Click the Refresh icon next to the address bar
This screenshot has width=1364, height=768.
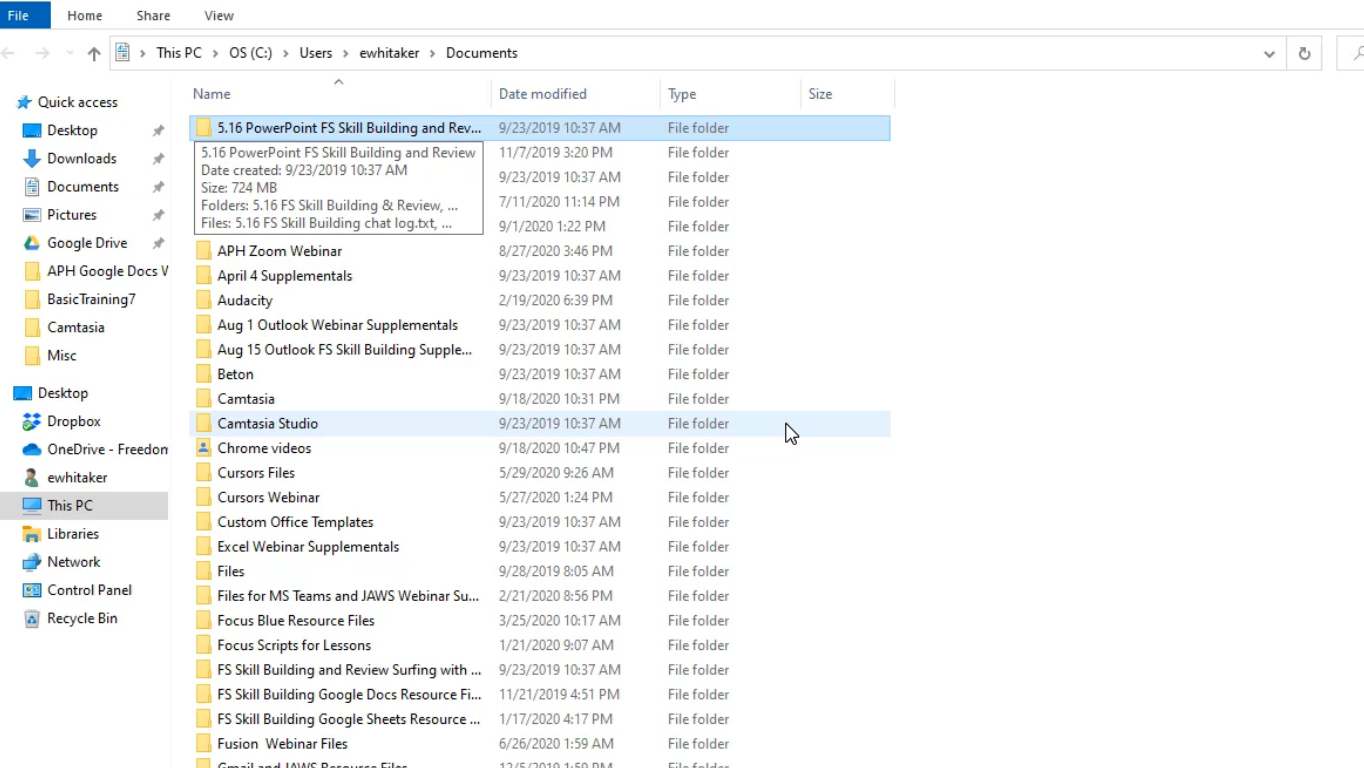1304,53
